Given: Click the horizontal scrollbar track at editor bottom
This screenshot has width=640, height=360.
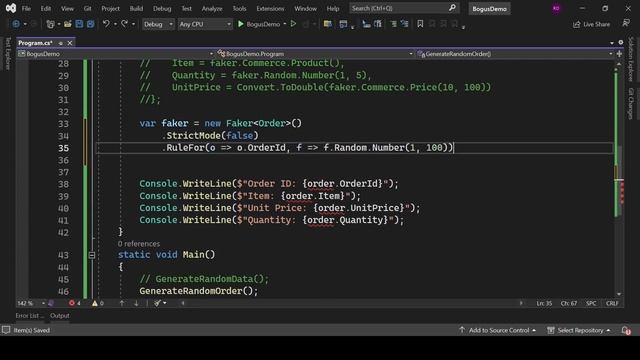Looking at the screenshot, I should [351, 303].
